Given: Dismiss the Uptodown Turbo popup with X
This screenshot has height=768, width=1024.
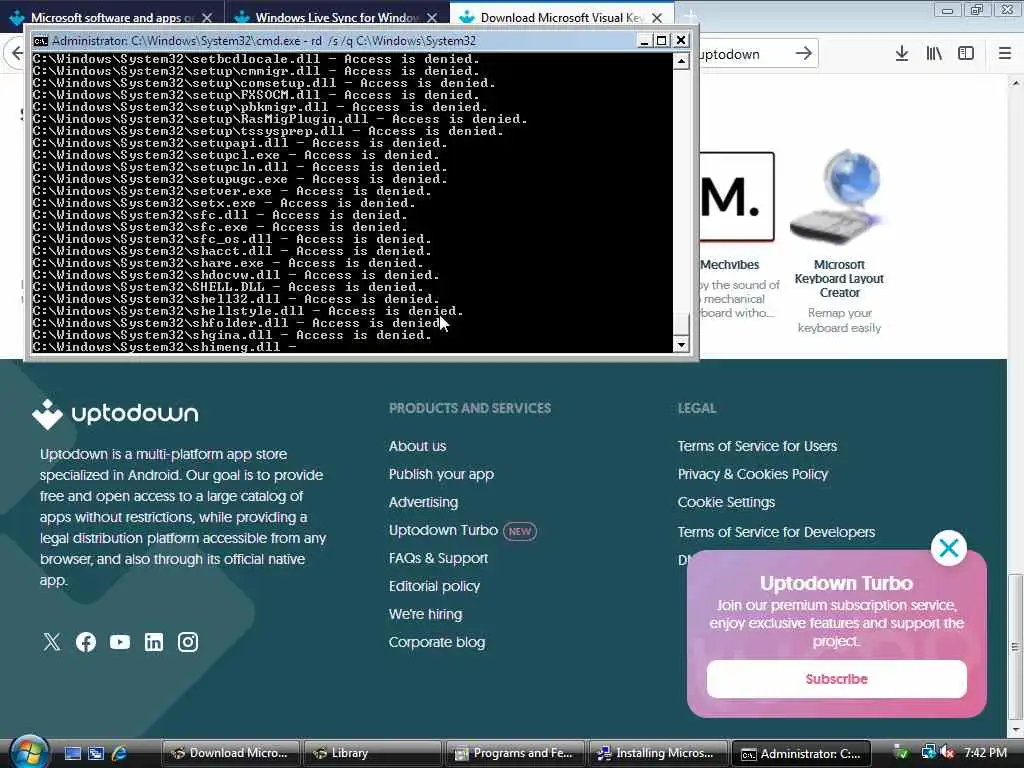Looking at the screenshot, I should pyautogui.click(x=948, y=548).
